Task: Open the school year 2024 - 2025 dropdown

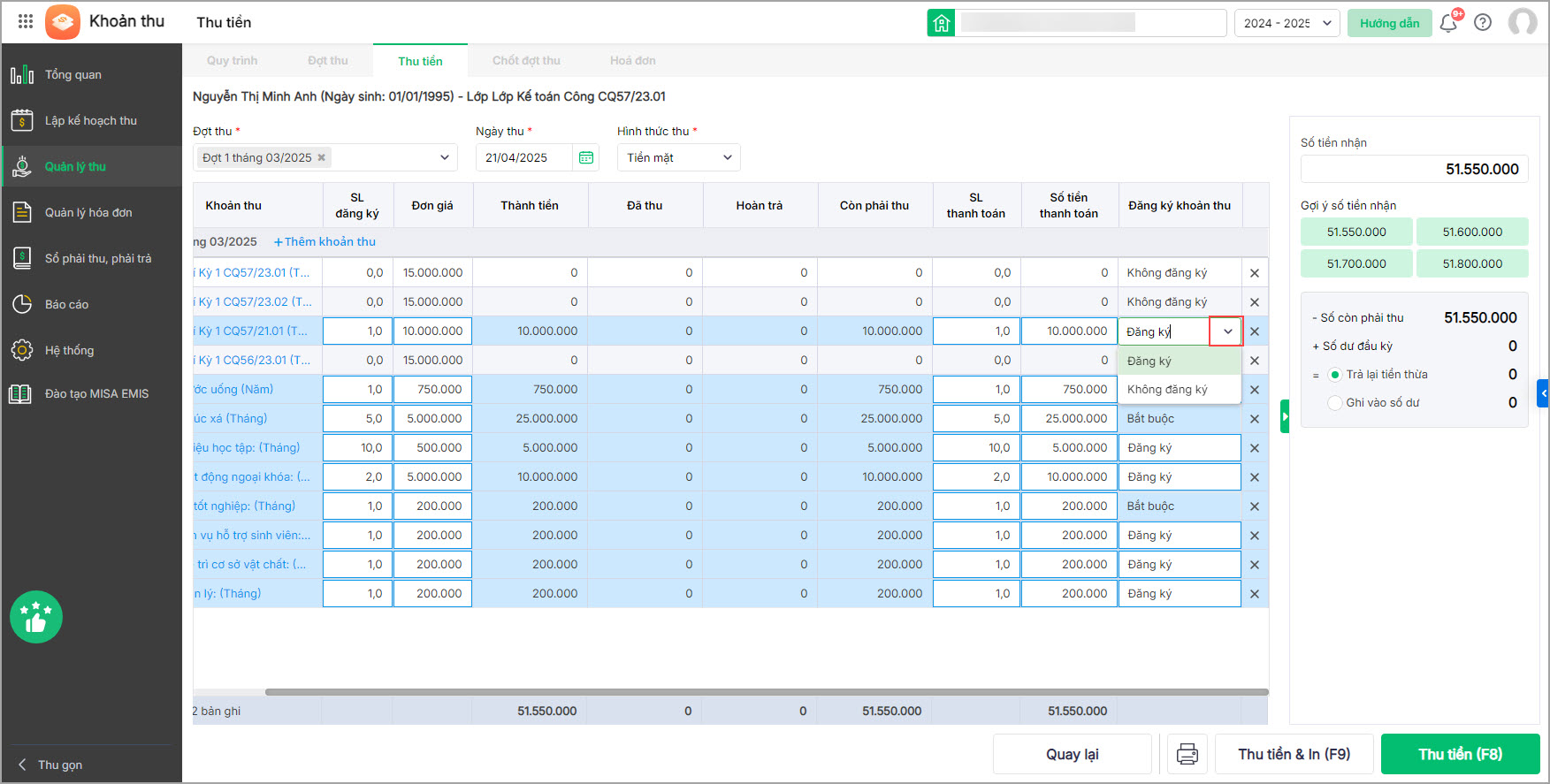Action: 1287,23
